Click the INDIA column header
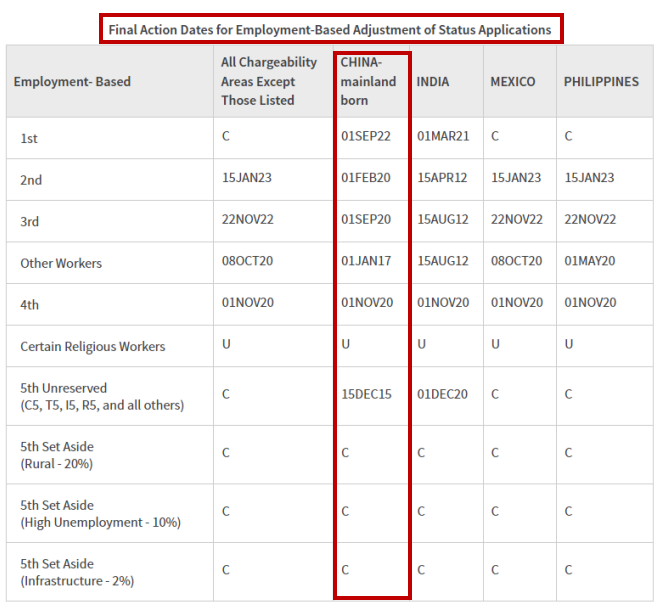The image size is (661, 614). tap(433, 81)
